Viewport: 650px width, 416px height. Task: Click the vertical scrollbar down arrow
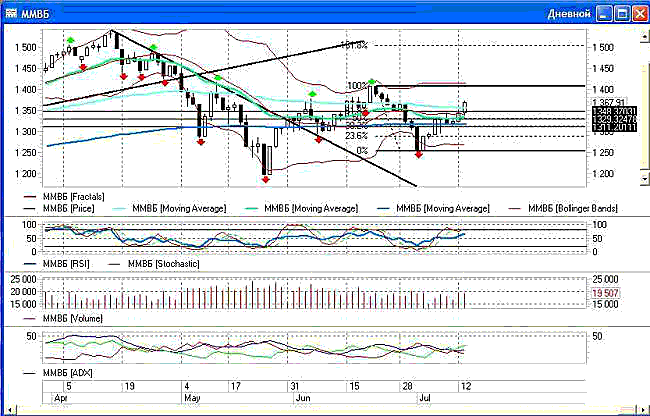(x=645, y=179)
